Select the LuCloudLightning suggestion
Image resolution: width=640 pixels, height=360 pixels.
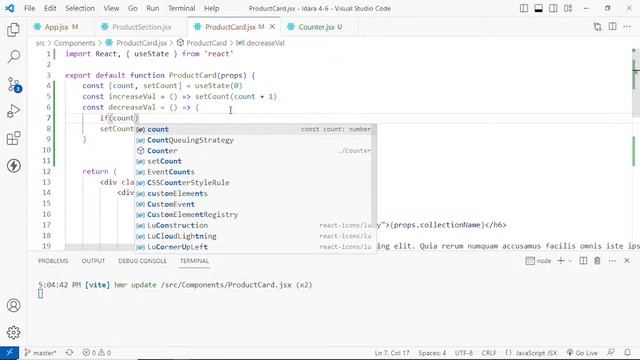(x=253, y=236)
